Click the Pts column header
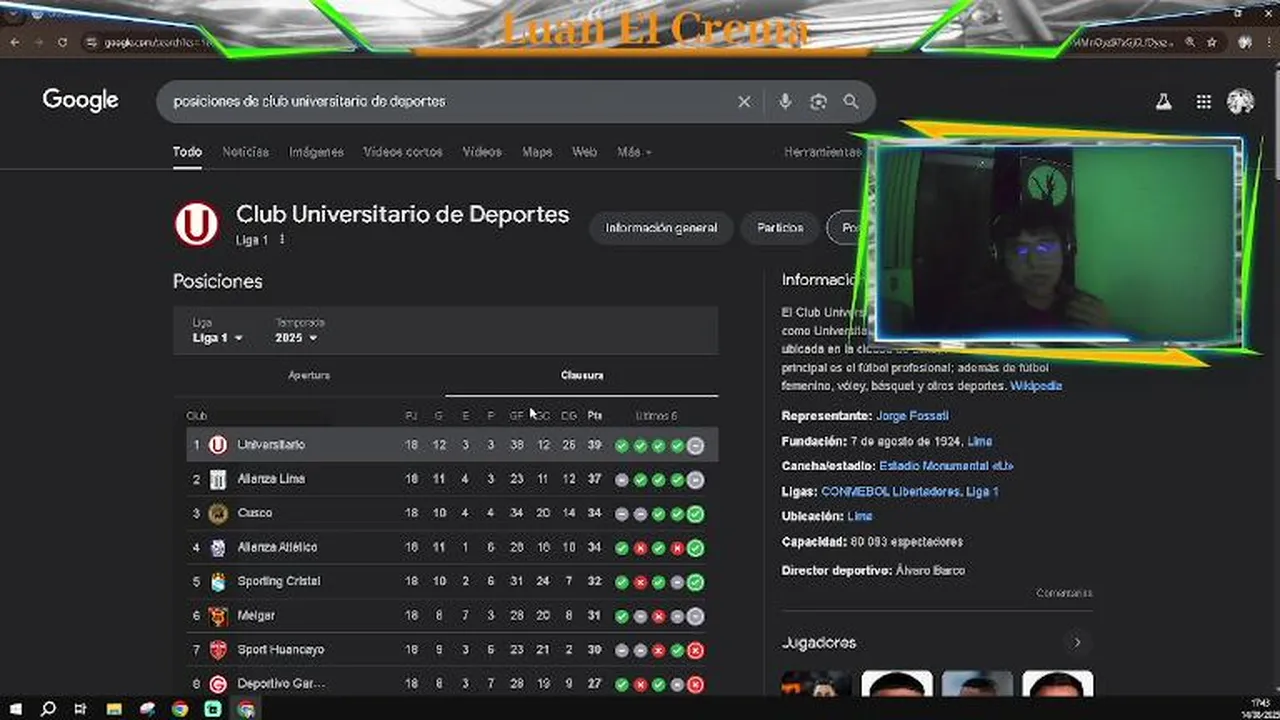This screenshot has width=1280, height=720. [595, 416]
